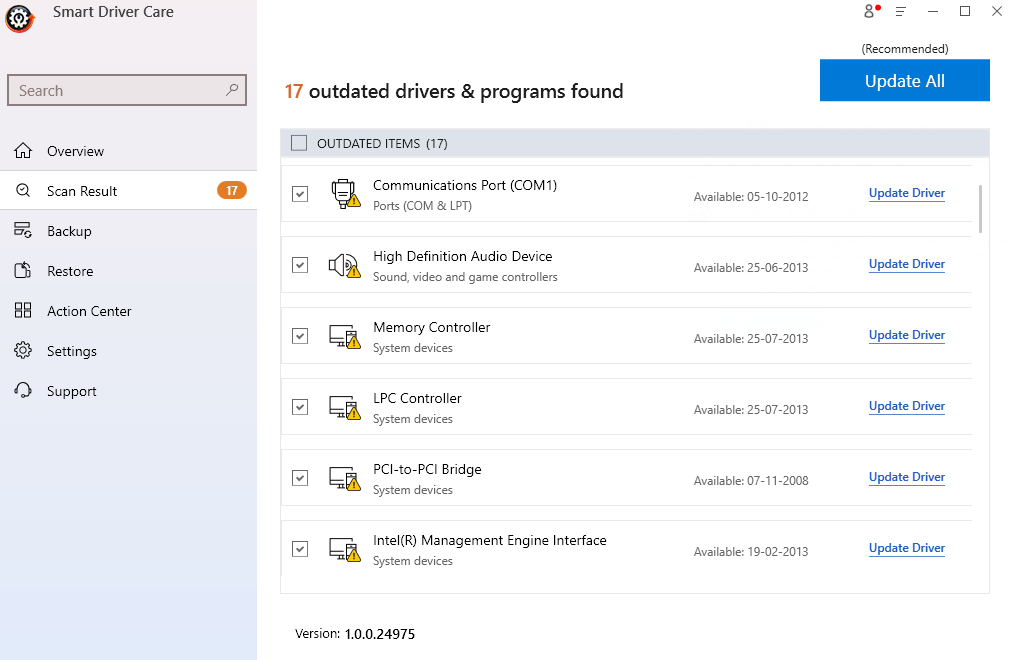Click the user account icon top right
This screenshot has height=660, width=1012.
coord(869,12)
